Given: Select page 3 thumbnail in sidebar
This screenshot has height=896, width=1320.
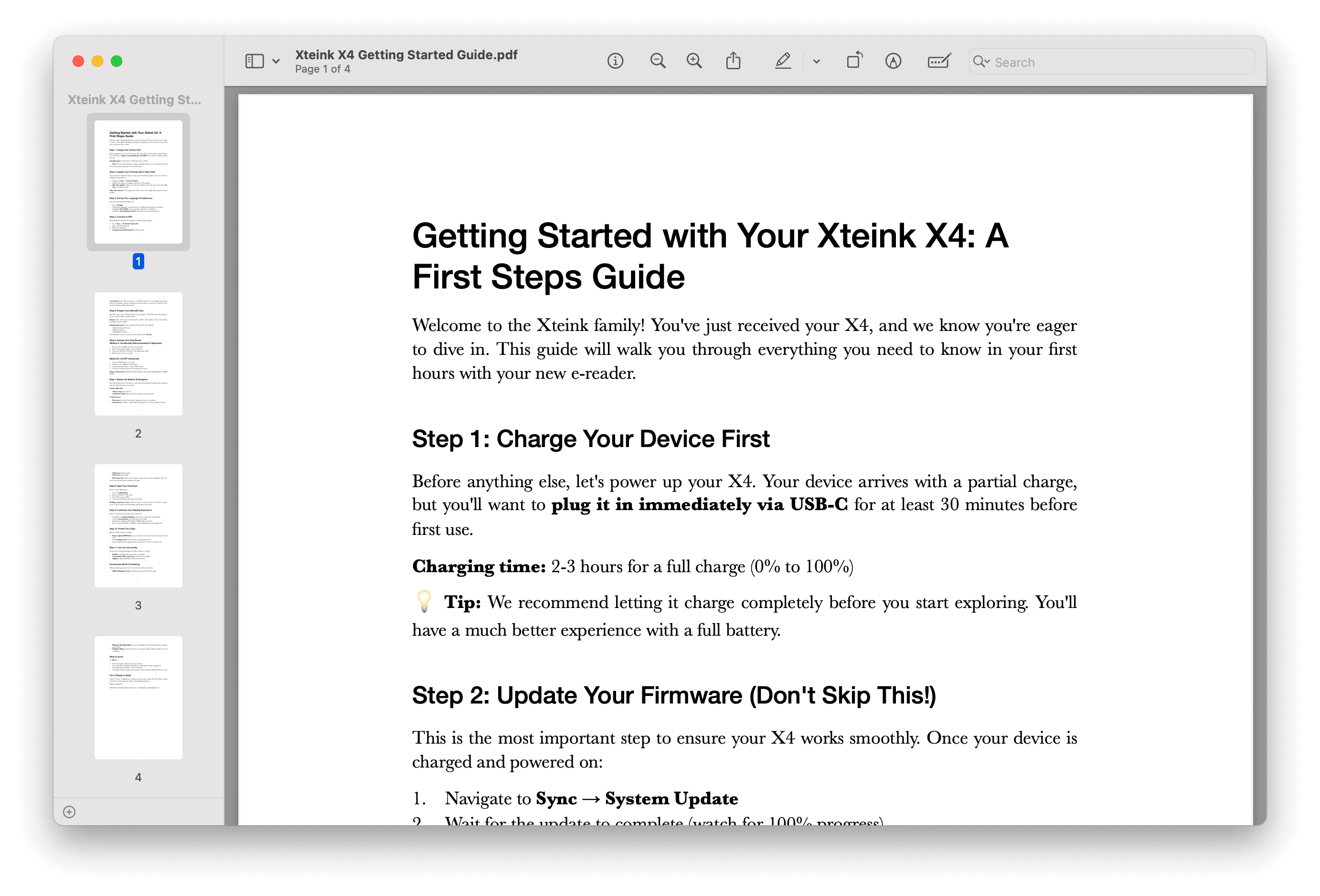Looking at the screenshot, I should [138, 525].
